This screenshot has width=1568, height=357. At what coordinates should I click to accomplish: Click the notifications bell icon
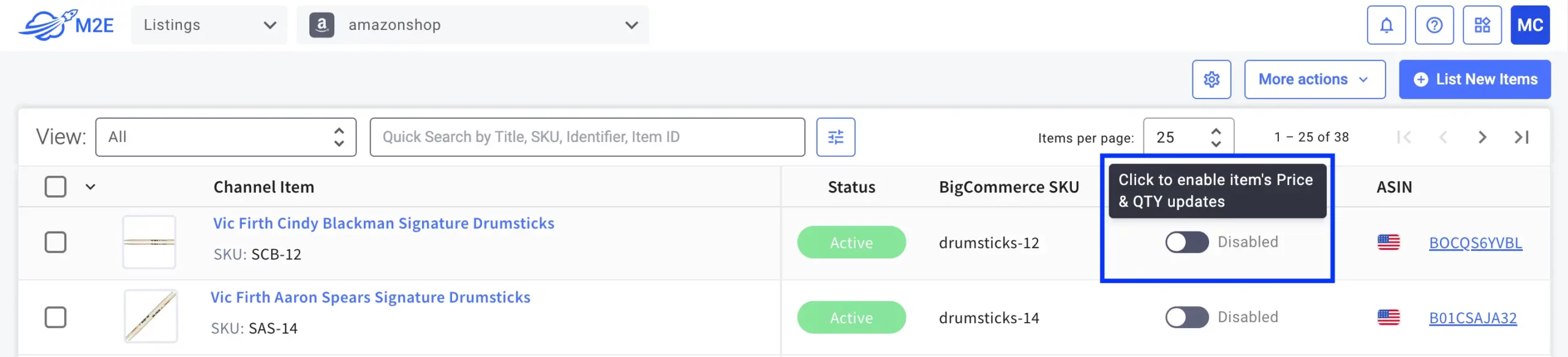(x=1386, y=25)
